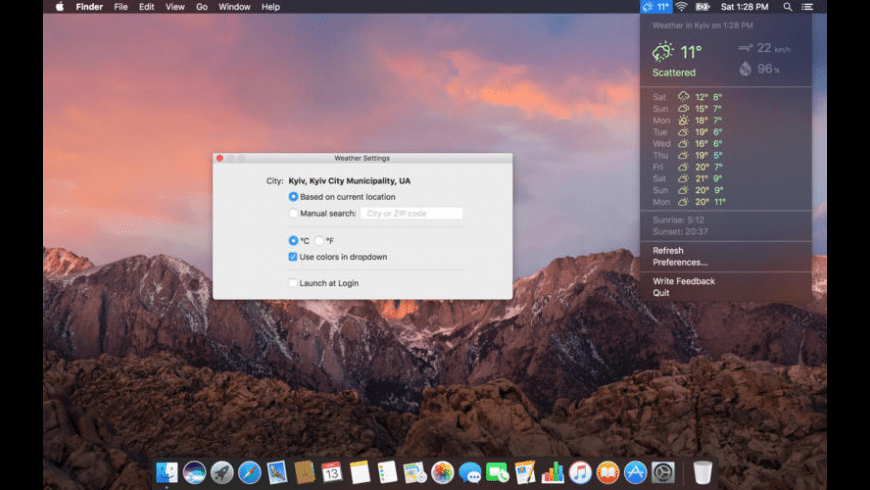The height and width of the screenshot is (490, 870).
Task: Open Numbers bar chart icon in Dock
Action: point(553,473)
